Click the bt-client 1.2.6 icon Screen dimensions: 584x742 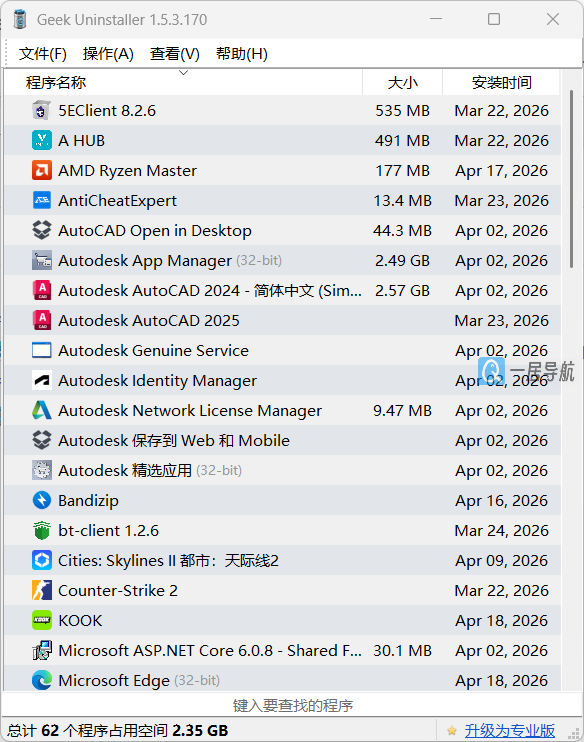click(x=42, y=530)
